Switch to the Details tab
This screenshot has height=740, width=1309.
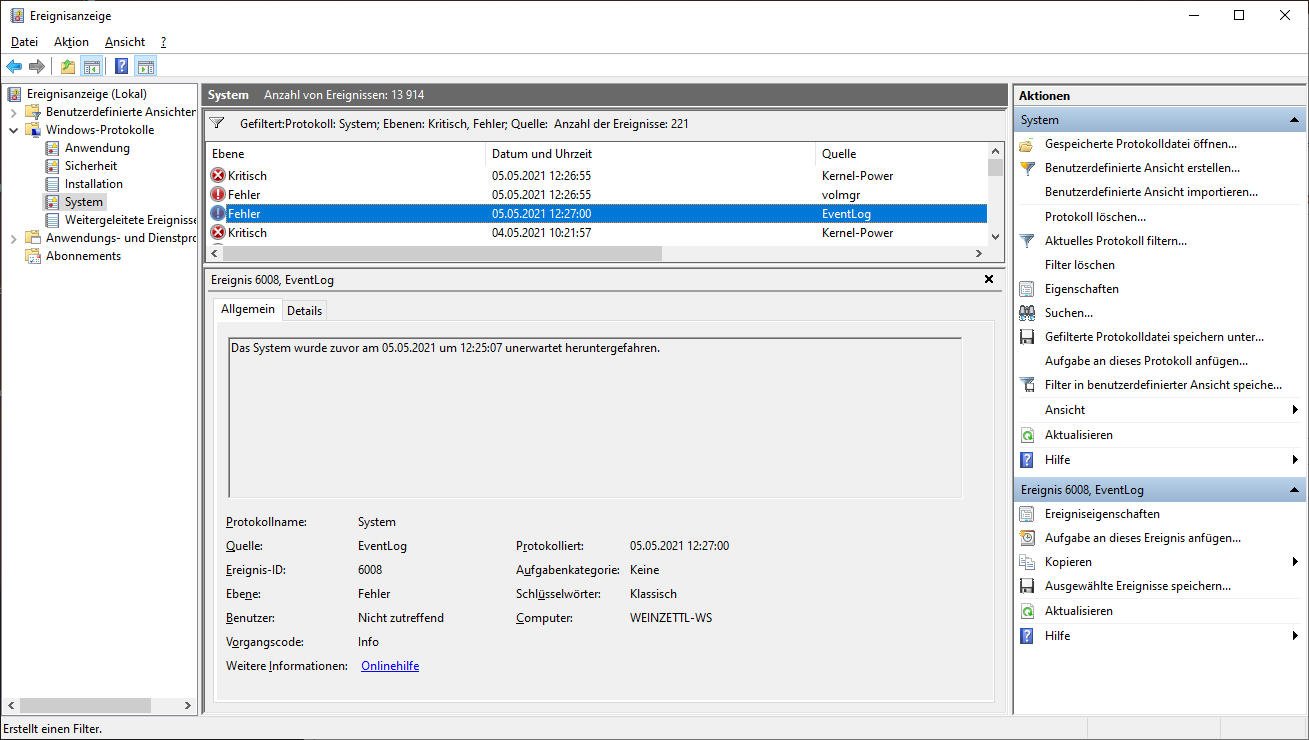(x=304, y=310)
